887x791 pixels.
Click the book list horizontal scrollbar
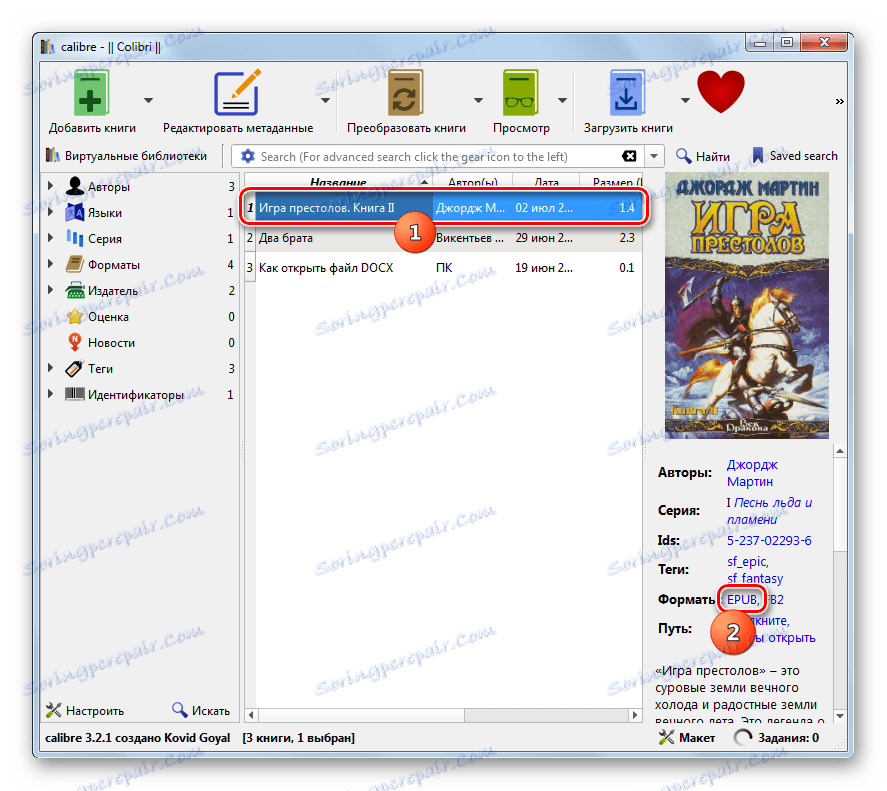tap(362, 715)
